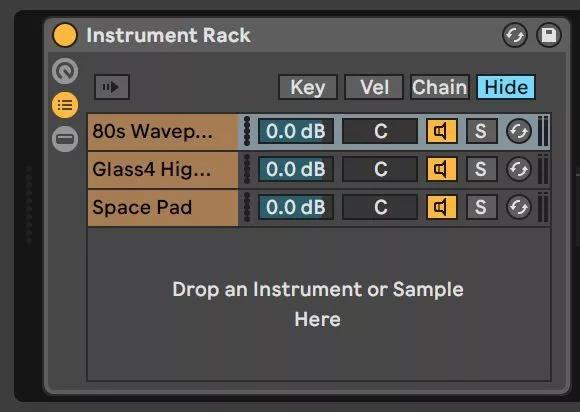Click the 80s Wavep chain pan control
Screen dimensions: 580x412
[380, 131]
